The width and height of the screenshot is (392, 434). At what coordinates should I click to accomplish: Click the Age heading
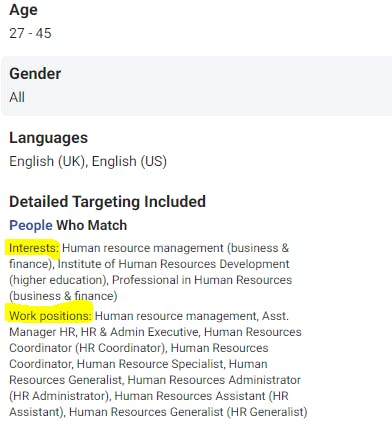(23, 11)
